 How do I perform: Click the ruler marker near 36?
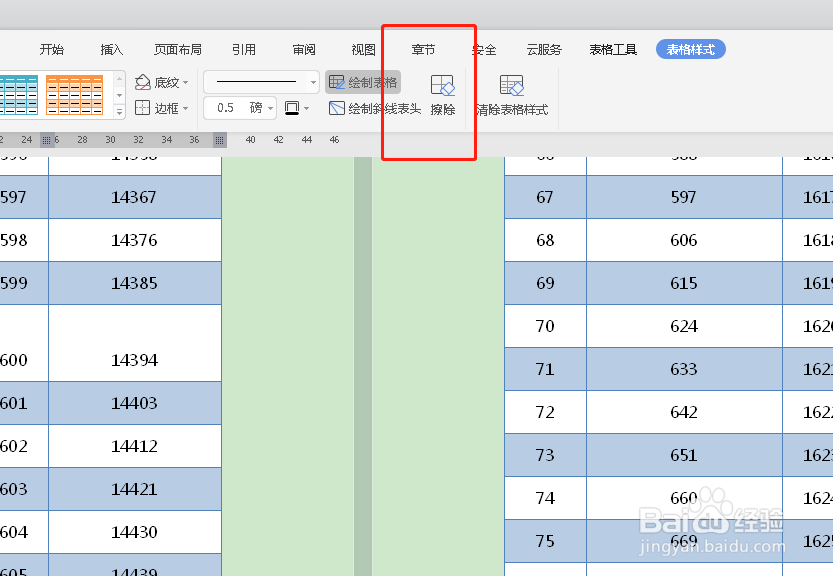[219, 140]
